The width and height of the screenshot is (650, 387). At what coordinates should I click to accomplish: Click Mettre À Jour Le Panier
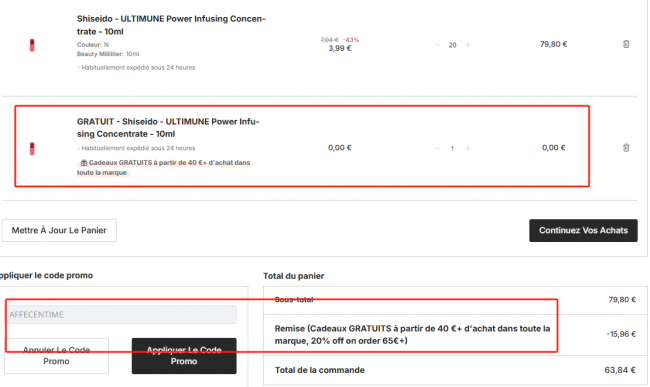59,230
